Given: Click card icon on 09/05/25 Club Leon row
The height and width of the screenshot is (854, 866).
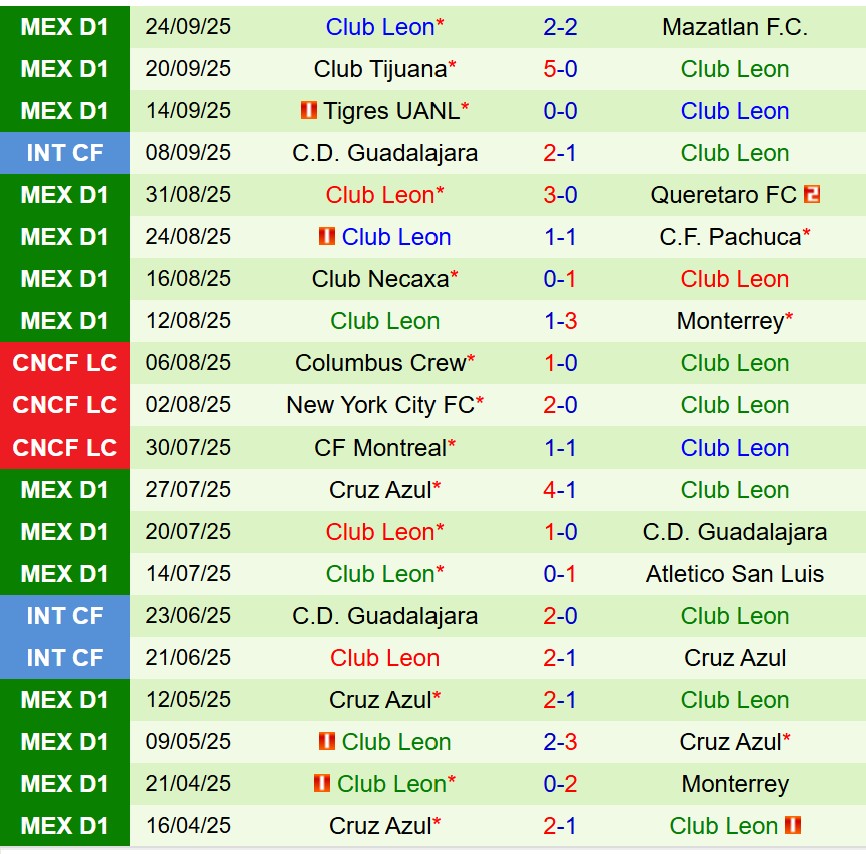Looking at the screenshot, I should point(326,742).
